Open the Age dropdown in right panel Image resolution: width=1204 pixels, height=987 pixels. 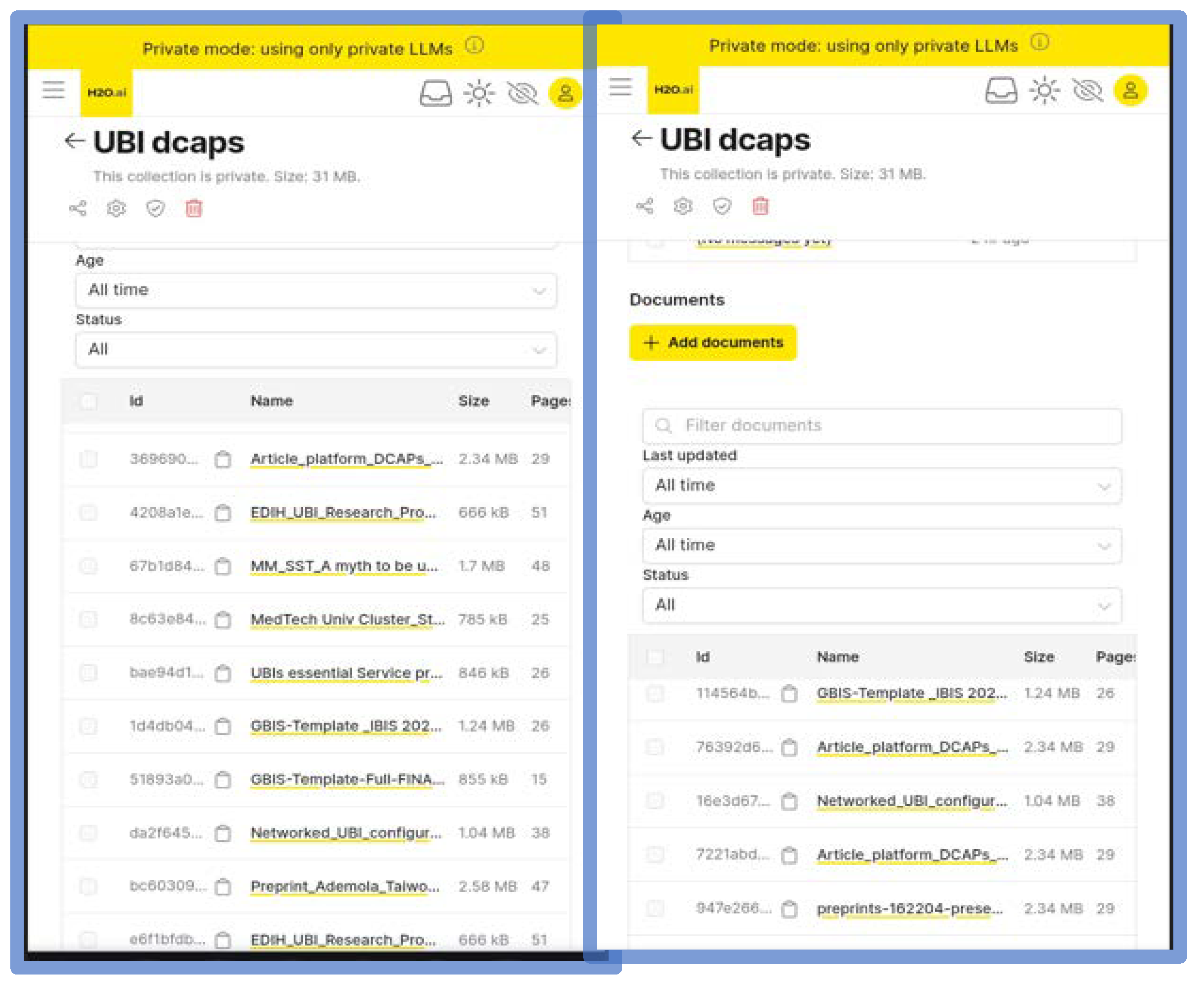881,546
